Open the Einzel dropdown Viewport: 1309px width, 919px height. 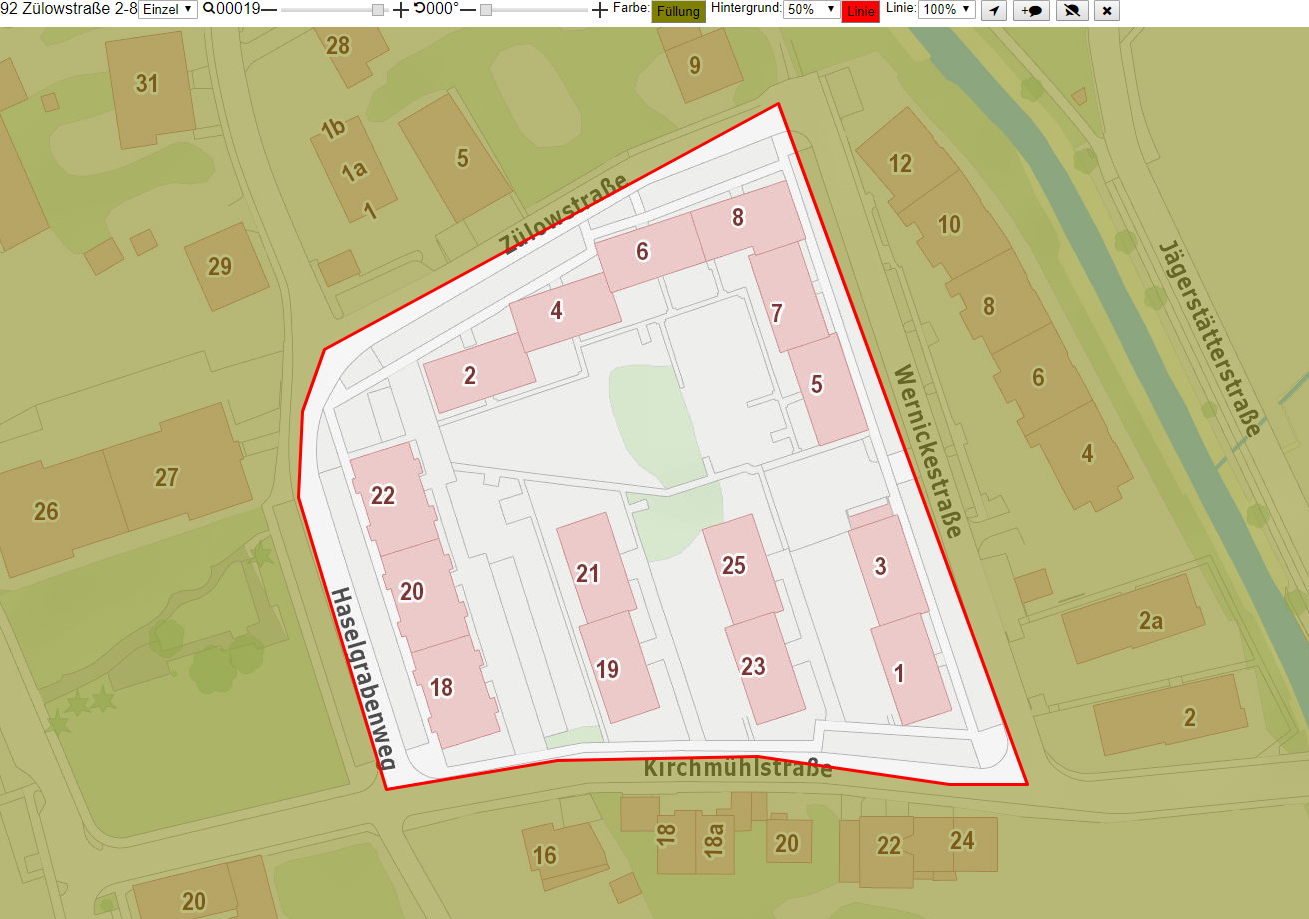click(167, 9)
